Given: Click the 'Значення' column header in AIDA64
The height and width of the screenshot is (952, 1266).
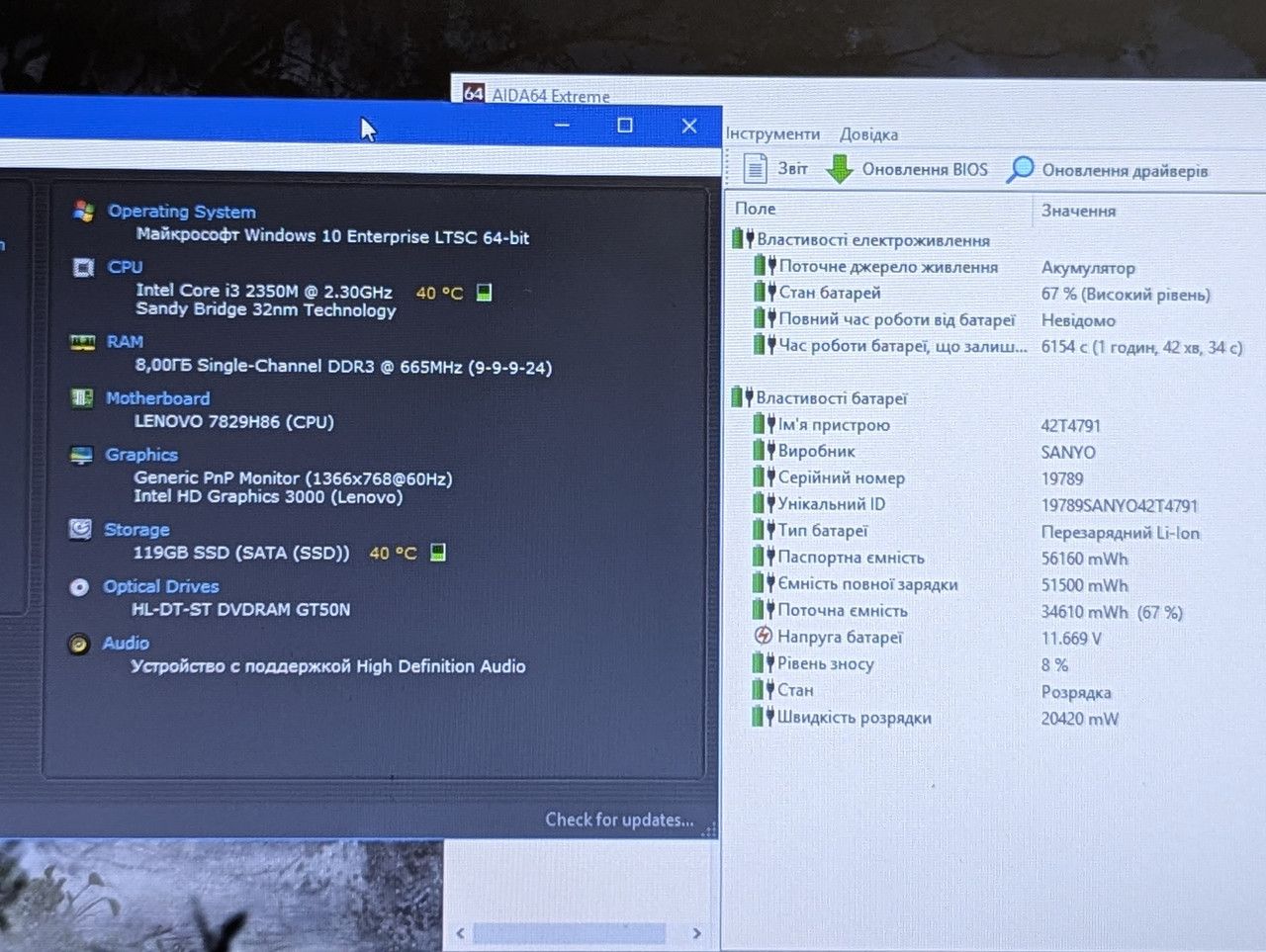Looking at the screenshot, I should click(1078, 211).
